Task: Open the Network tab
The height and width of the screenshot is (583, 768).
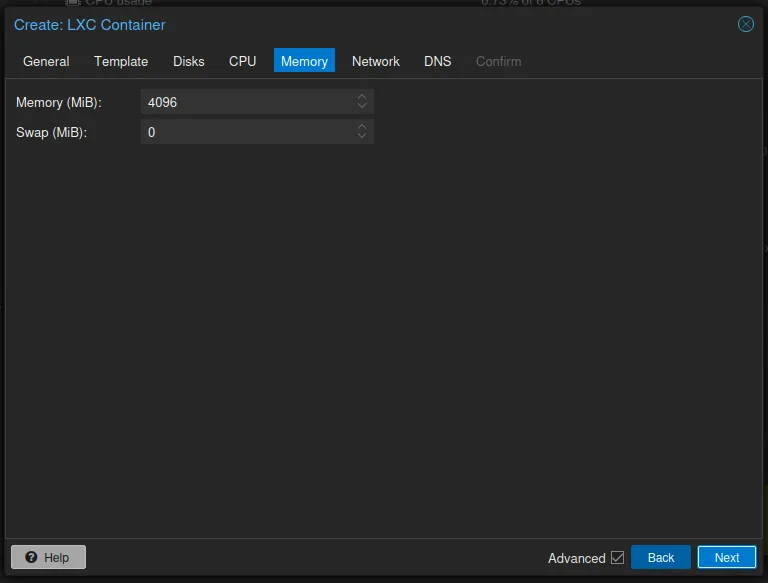Action: coord(376,61)
